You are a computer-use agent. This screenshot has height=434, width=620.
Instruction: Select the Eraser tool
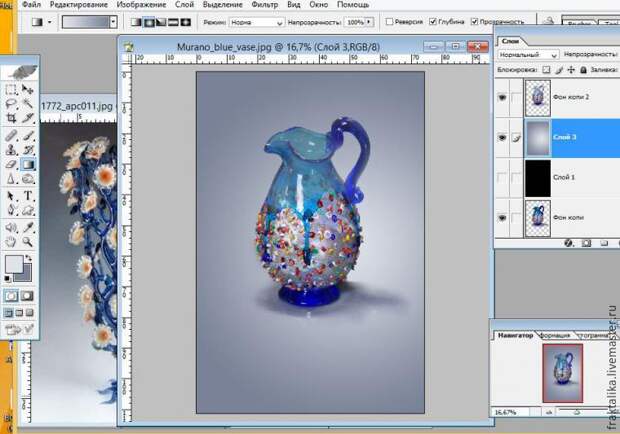click(x=11, y=164)
